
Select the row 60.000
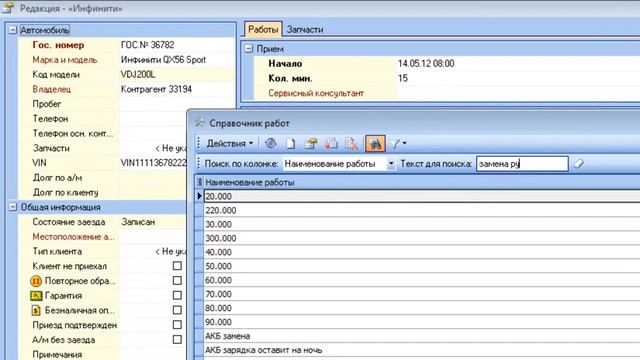(422, 280)
